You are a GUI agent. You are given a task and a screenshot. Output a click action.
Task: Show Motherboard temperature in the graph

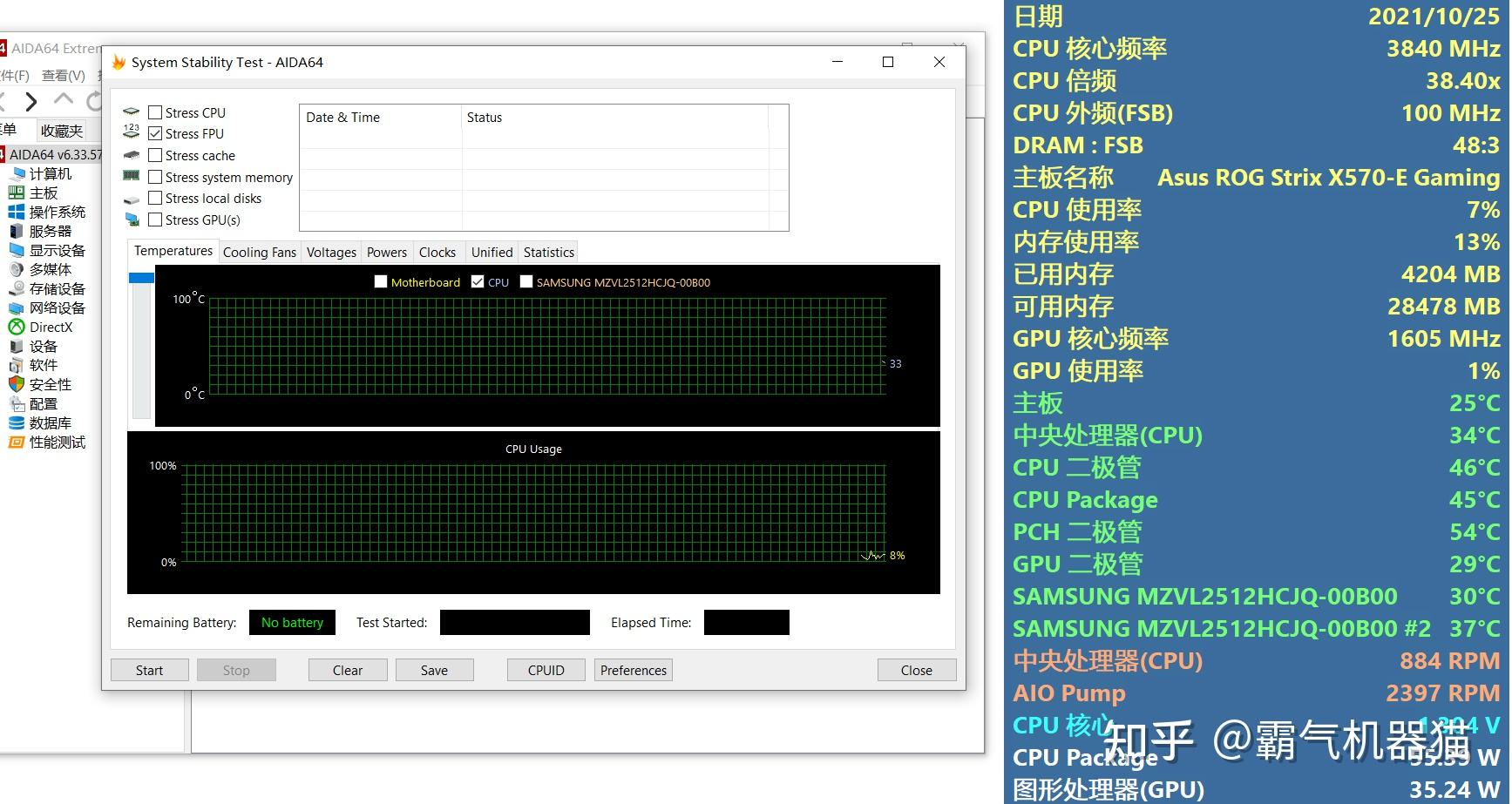point(381,281)
